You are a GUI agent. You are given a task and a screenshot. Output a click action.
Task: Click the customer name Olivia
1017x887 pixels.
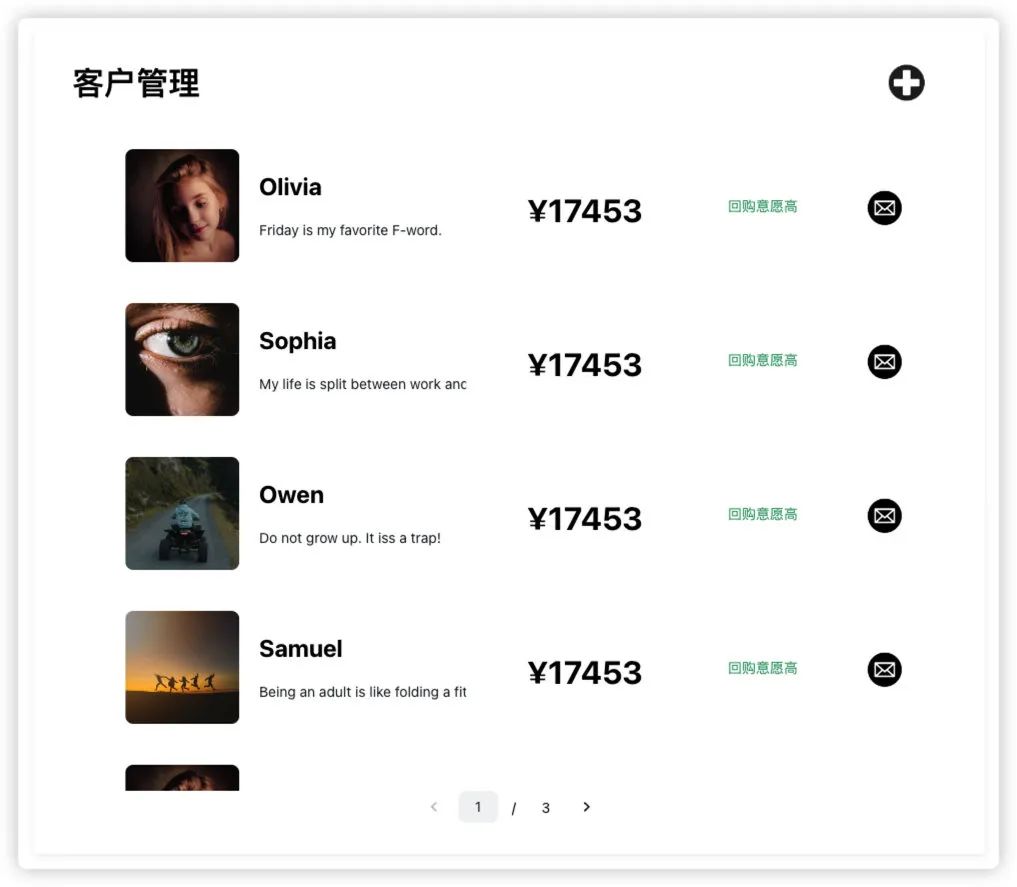click(290, 187)
